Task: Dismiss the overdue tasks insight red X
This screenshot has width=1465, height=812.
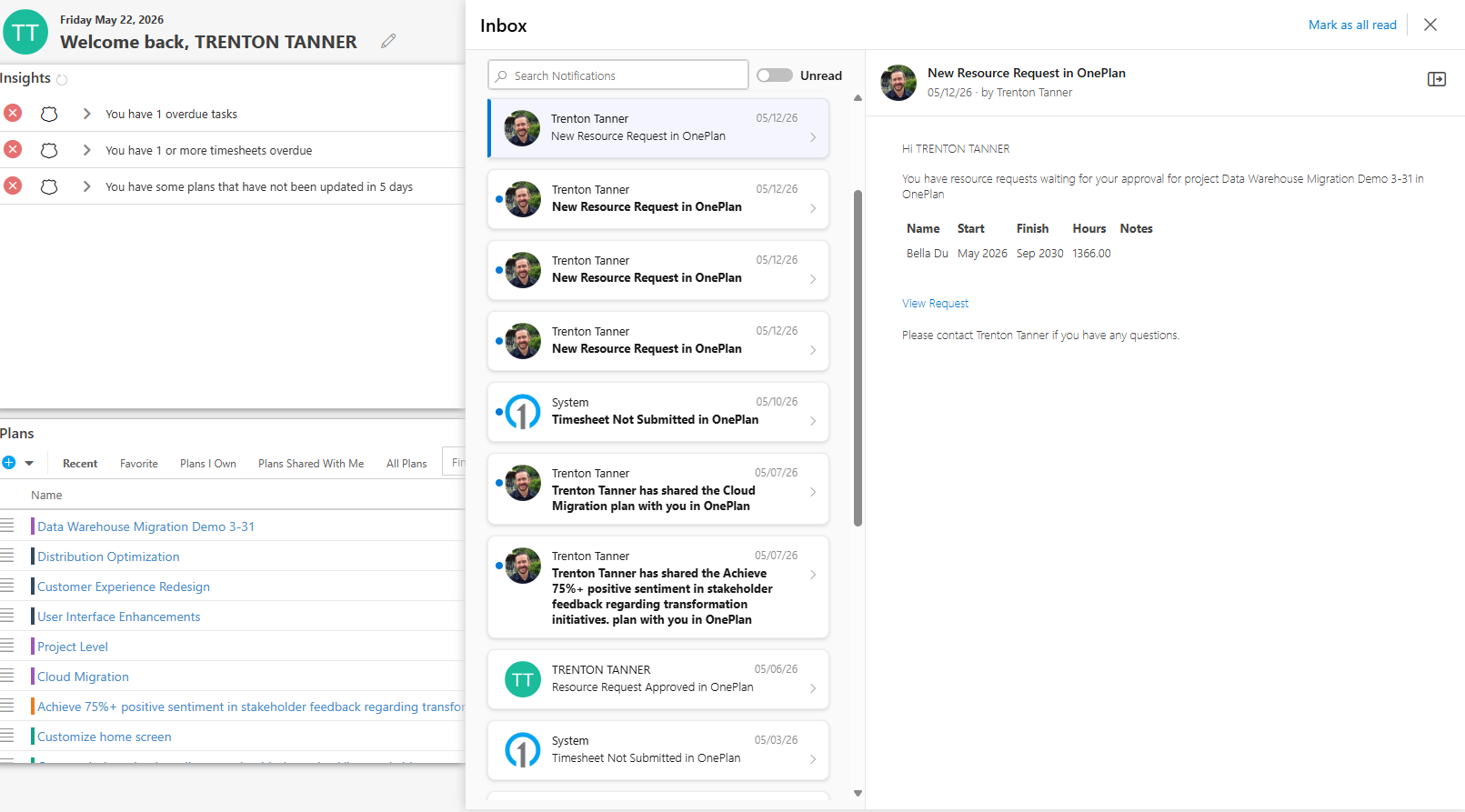Action: (x=13, y=113)
